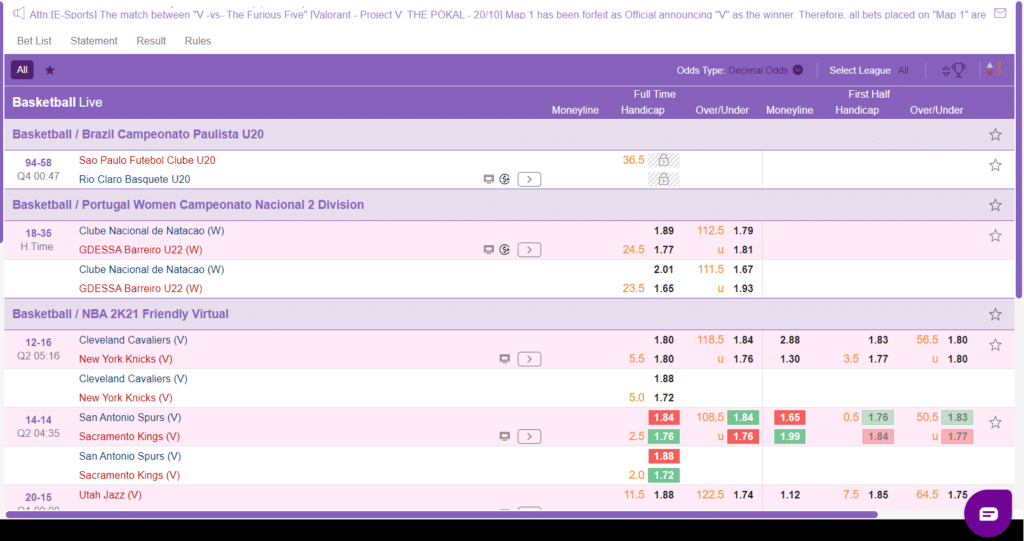Open the Select League filter
The width and height of the screenshot is (1024, 541).
click(868, 70)
